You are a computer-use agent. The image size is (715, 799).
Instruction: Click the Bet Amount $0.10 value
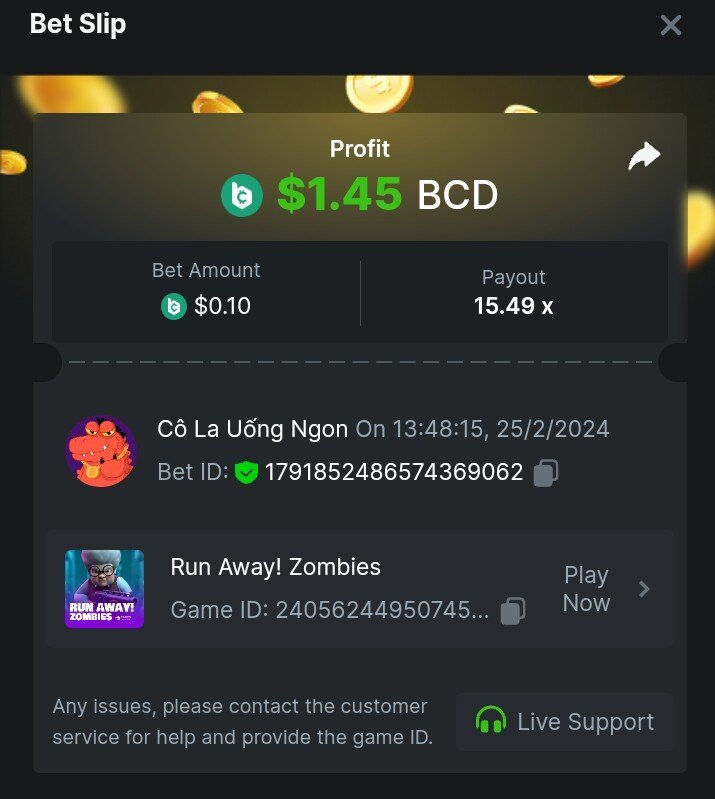tap(222, 306)
